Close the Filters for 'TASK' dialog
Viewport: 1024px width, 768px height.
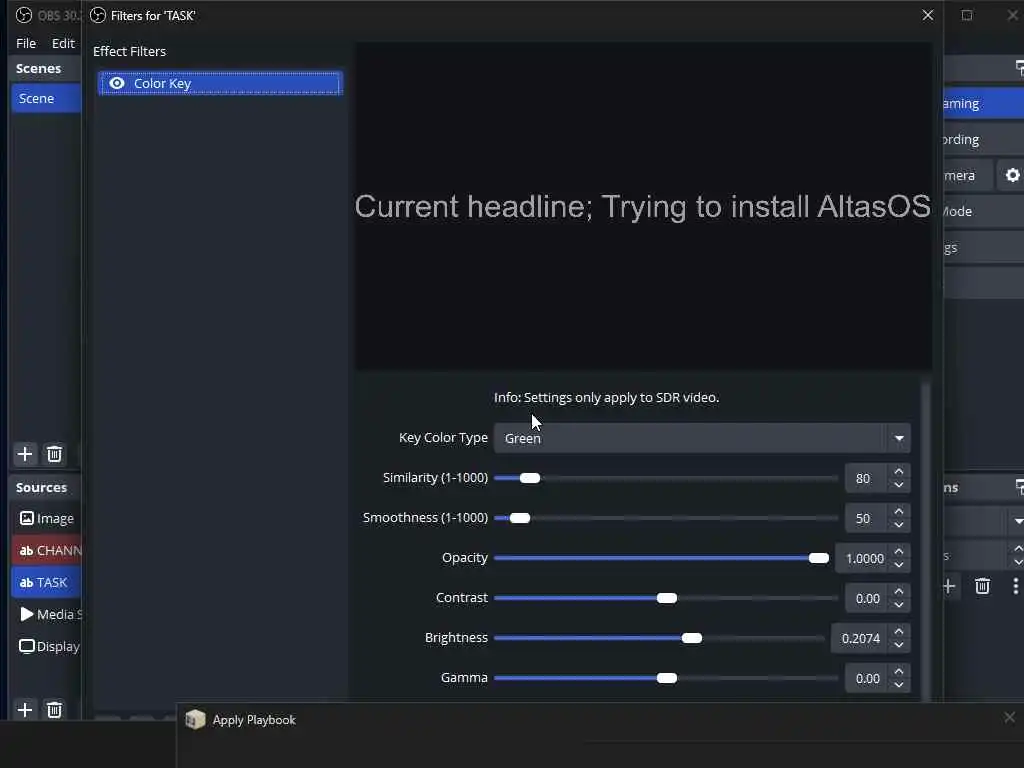point(928,15)
